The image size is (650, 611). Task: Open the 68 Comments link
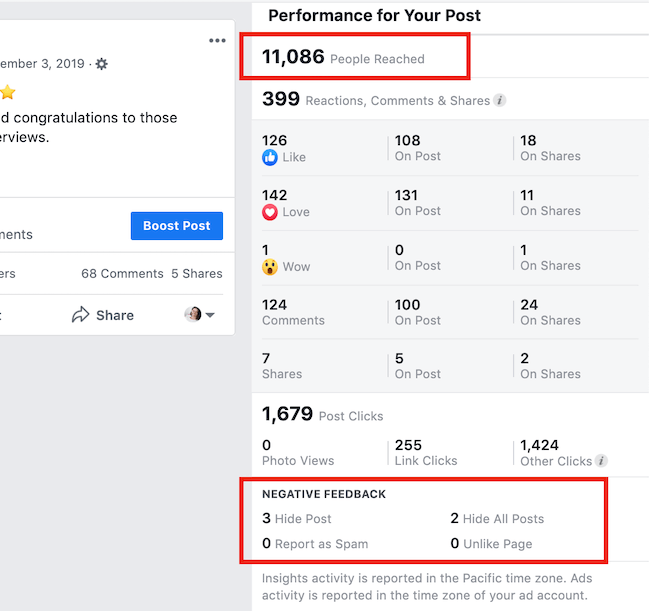coord(122,274)
